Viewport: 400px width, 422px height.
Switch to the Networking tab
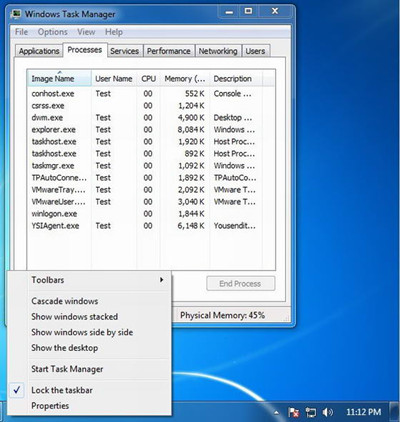(x=218, y=51)
